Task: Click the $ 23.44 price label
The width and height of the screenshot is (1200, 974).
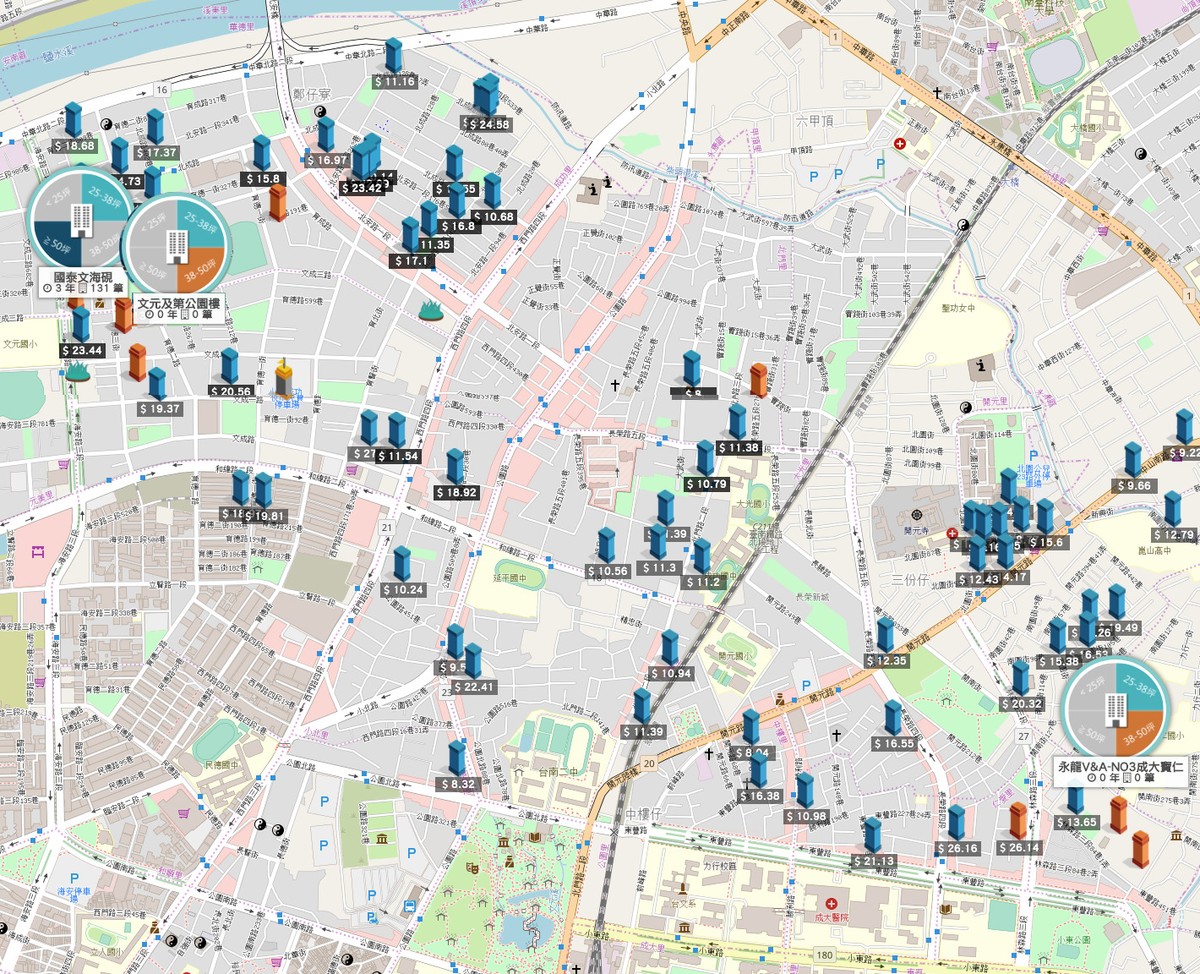Action: 82,350
